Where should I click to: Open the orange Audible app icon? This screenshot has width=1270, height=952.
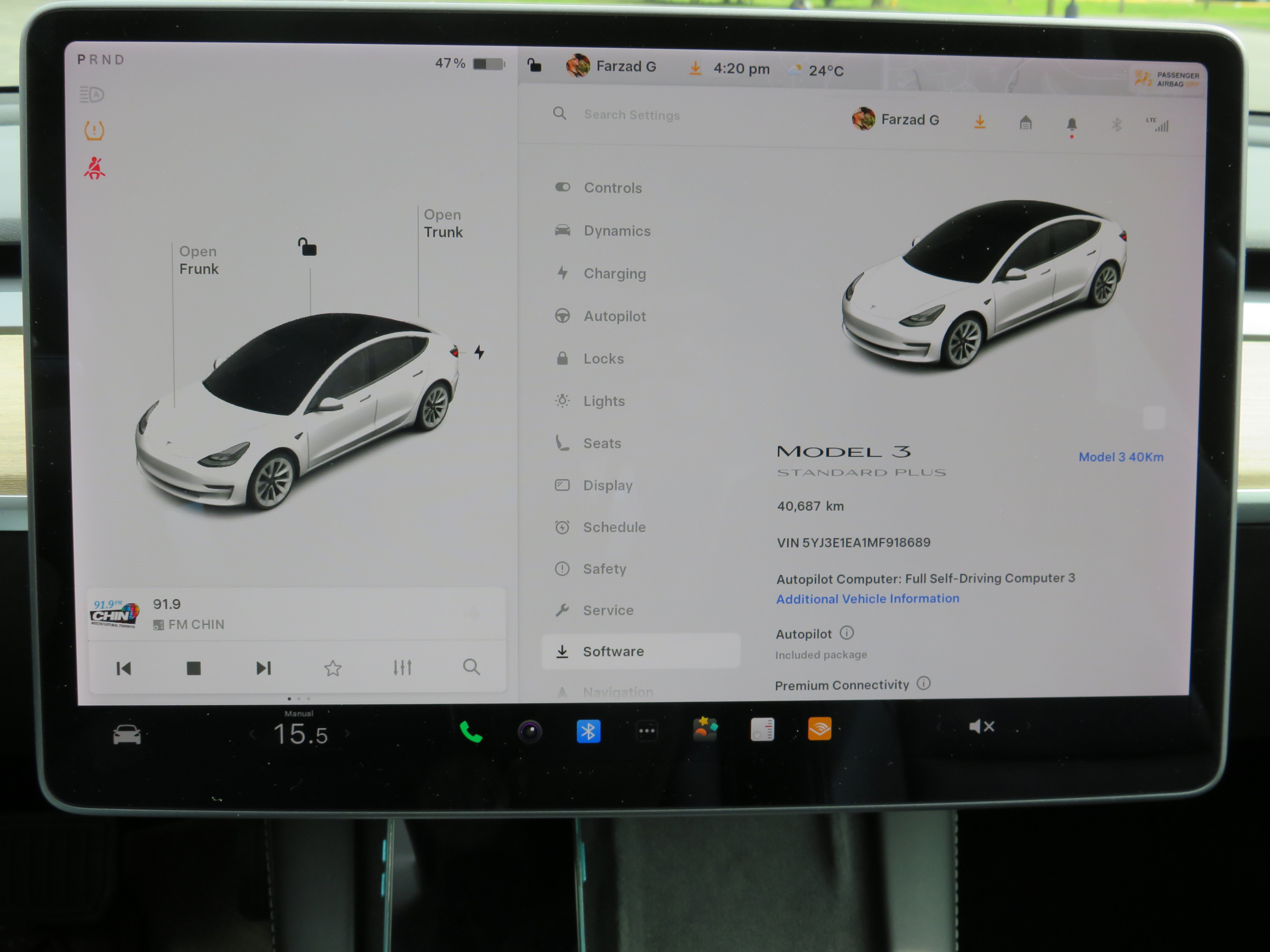[x=819, y=729]
